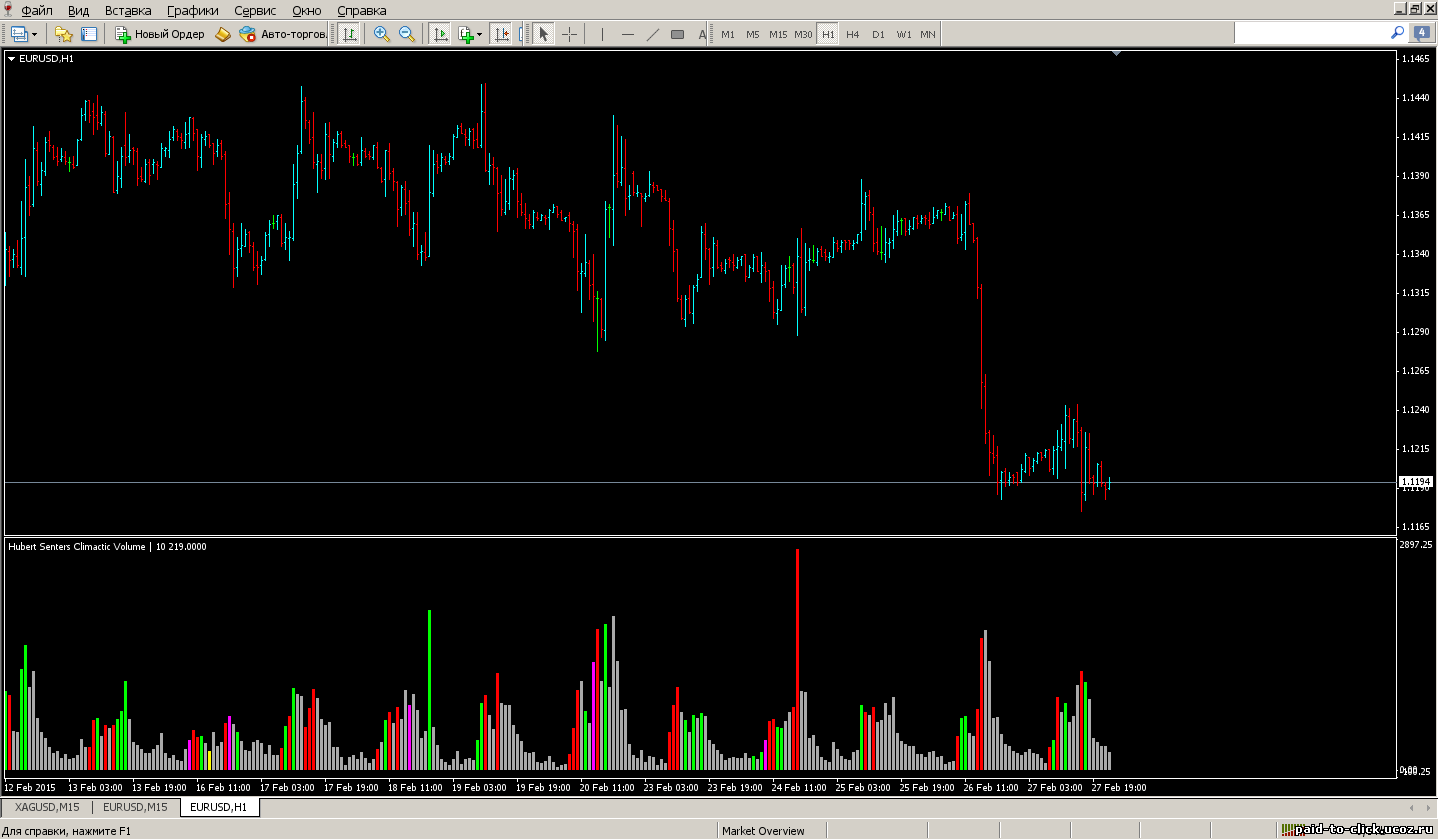Click the tab scroll left arrow
Viewport: 1438px width, 839px height.
point(1411,807)
